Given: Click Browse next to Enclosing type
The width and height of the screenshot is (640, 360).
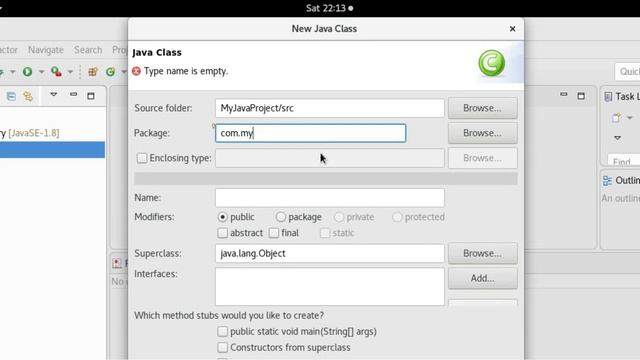Looking at the screenshot, I should (482, 158).
